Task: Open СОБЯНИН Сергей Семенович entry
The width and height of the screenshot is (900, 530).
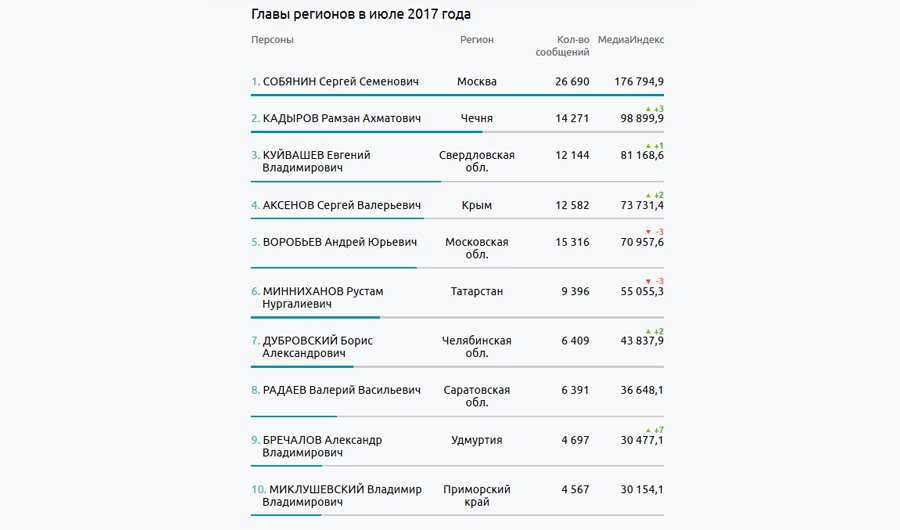Action: pyautogui.click(x=340, y=81)
